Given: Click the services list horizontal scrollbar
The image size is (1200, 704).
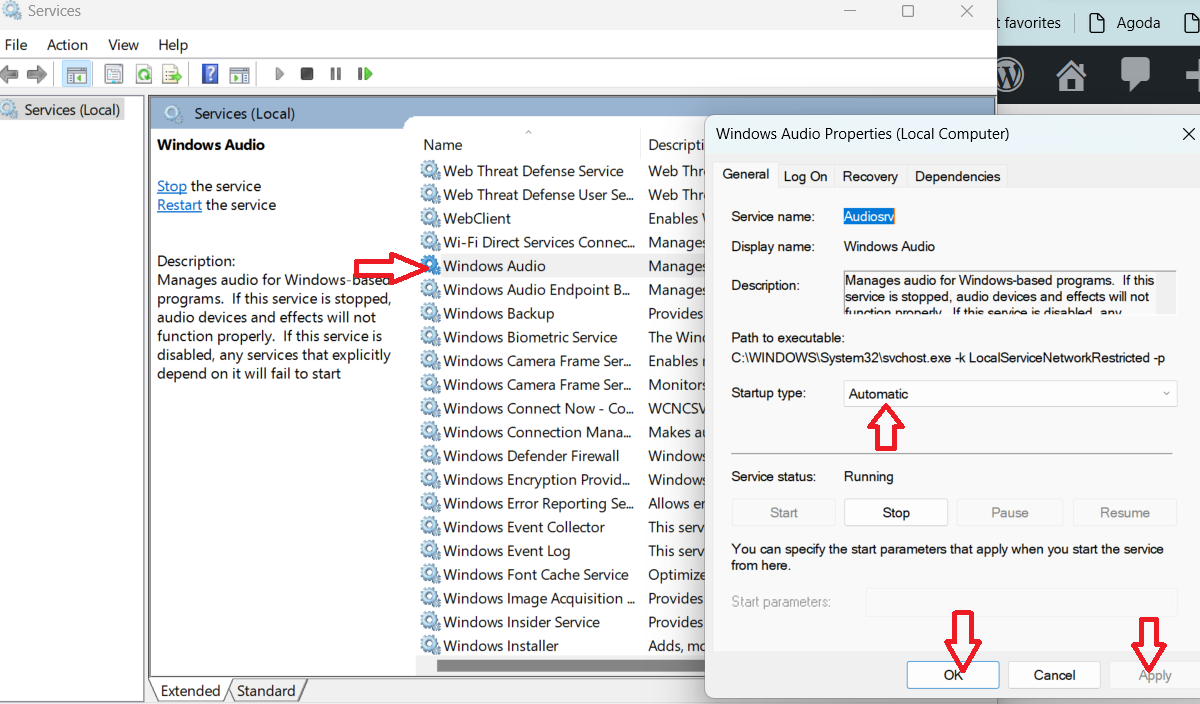Looking at the screenshot, I should [x=570, y=665].
